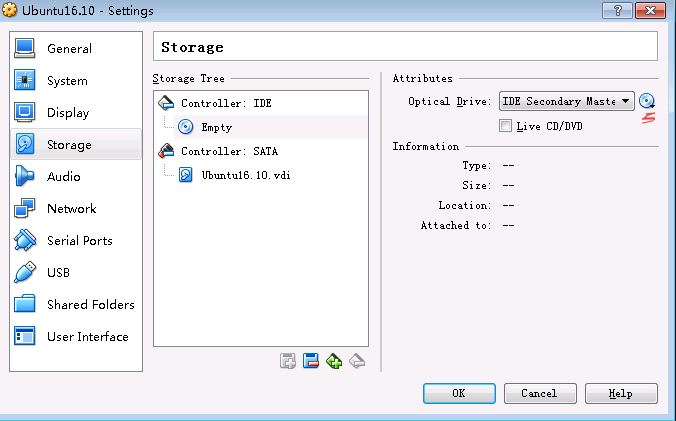This screenshot has height=421, width=676.
Task: Cancel the settings dialog
Action: (540, 393)
